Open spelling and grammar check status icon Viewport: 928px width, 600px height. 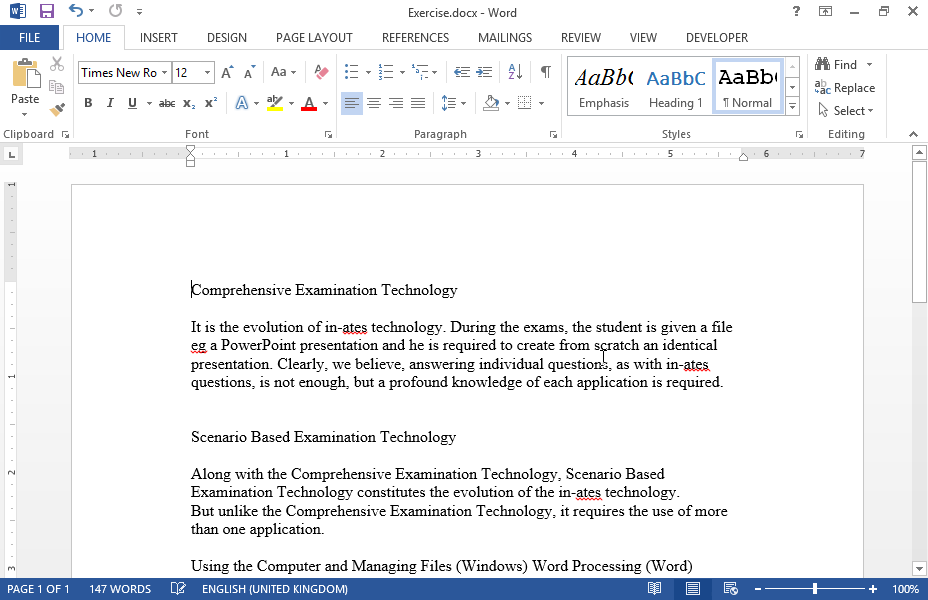click(x=178, y=589)
